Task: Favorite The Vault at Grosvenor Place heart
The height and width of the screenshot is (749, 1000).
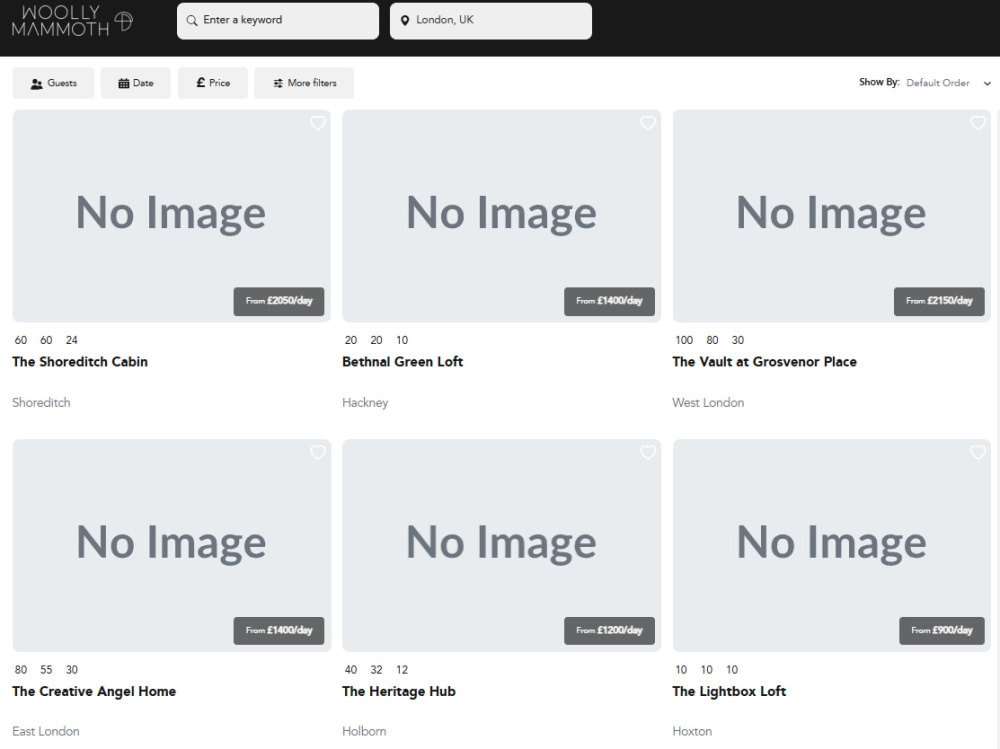Action: click(x=978, y=122)
